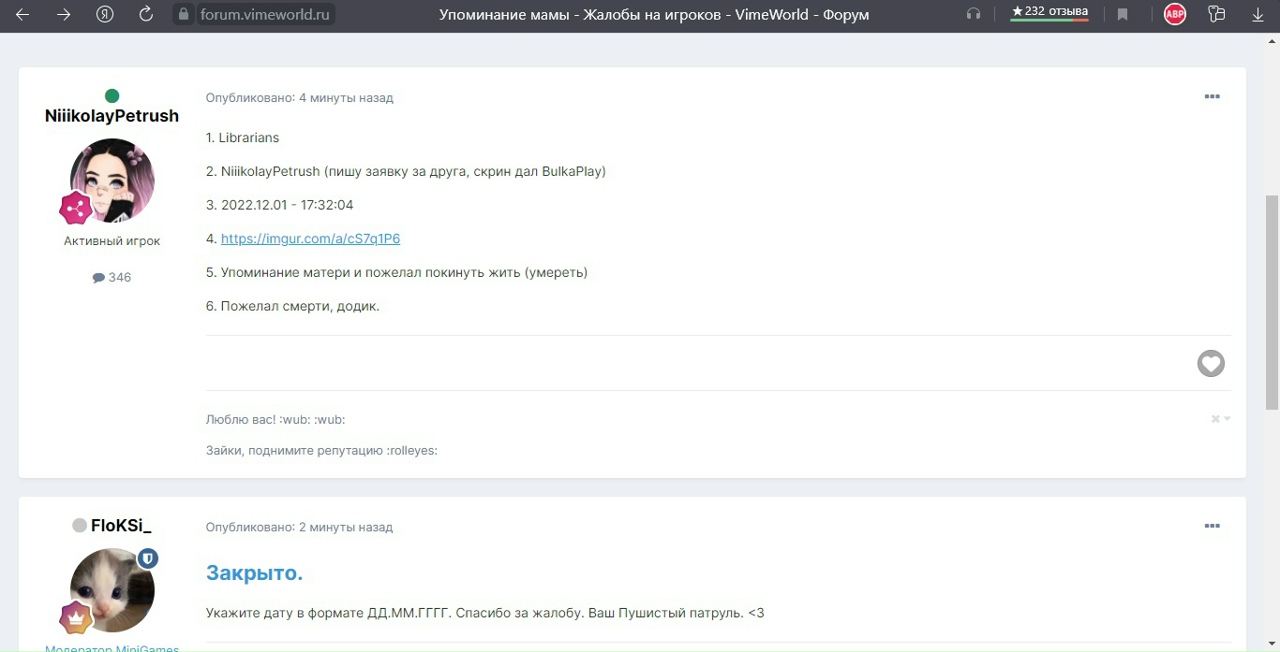Collapse the signature via the x arrow
Image resolution: width=1280 pixels, height=652 pixels.
tap(1220, 419)
